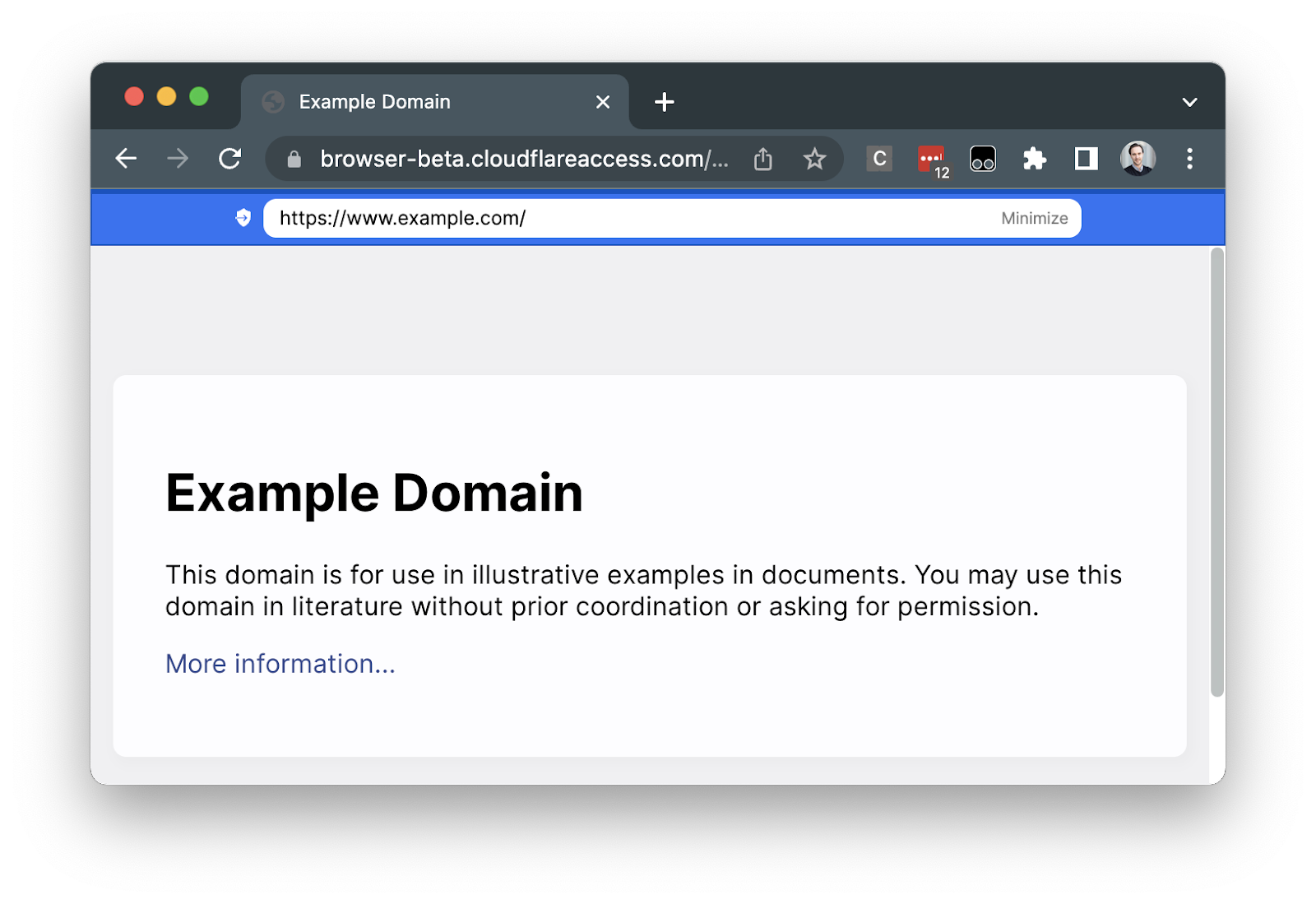Reload the current page
This screenshot has height=904, width=1316.
(x=230, y=159)
